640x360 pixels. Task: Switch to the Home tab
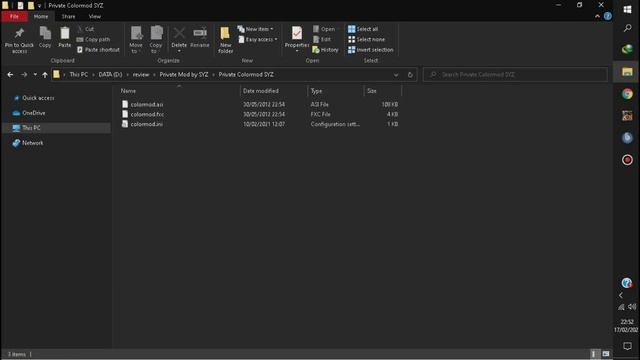point(41,16)
